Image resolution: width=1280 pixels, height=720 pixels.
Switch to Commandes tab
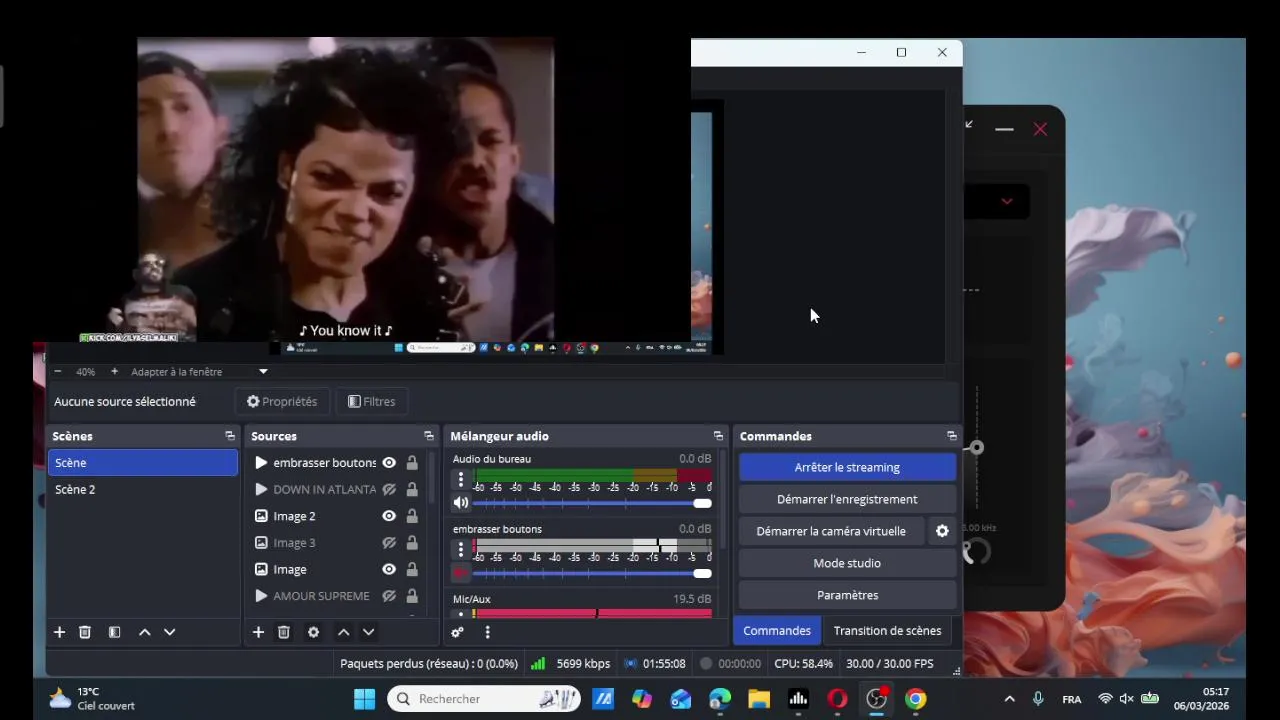pos(777,631)
